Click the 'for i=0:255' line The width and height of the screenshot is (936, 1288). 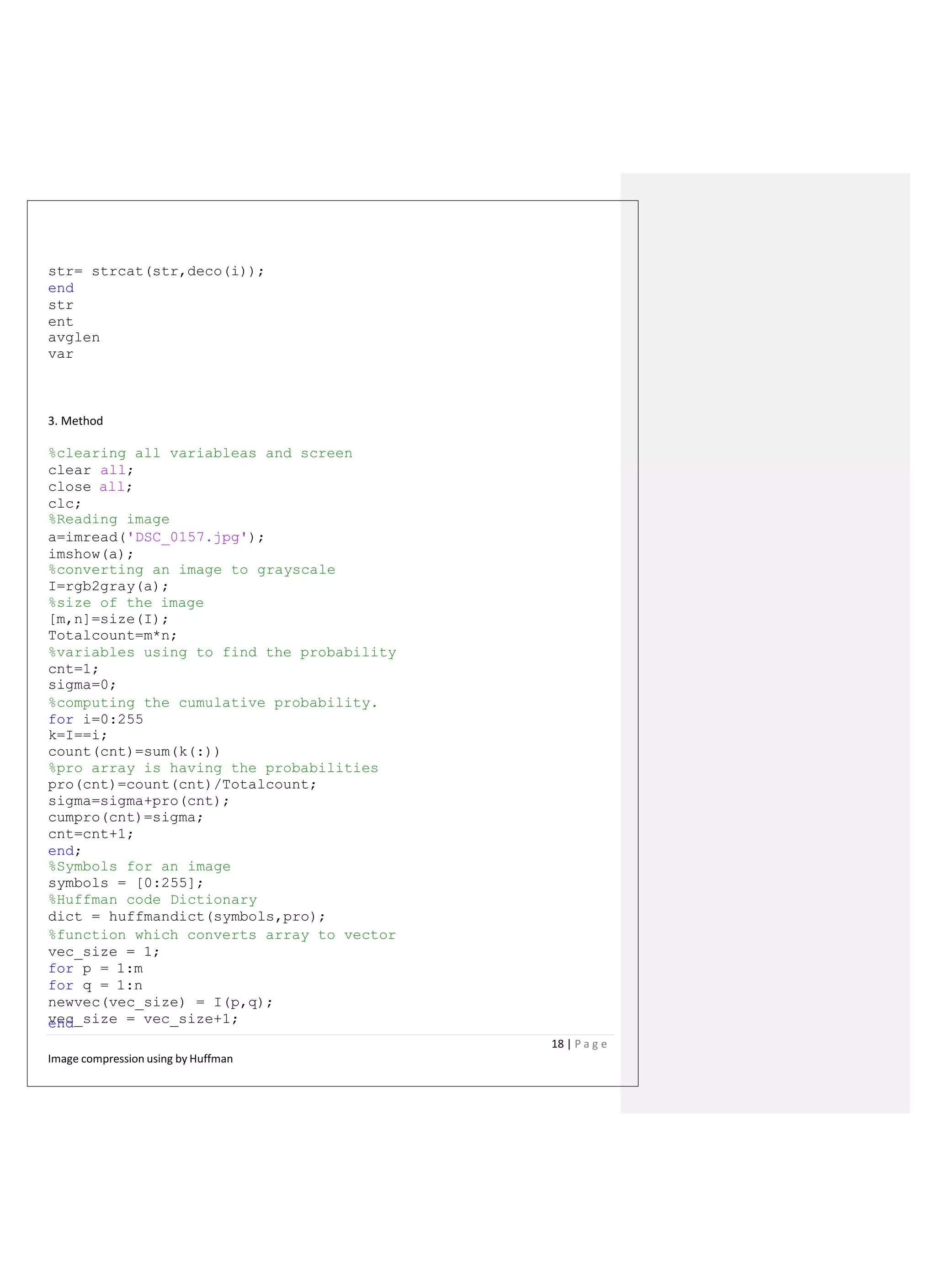point(96,719)
